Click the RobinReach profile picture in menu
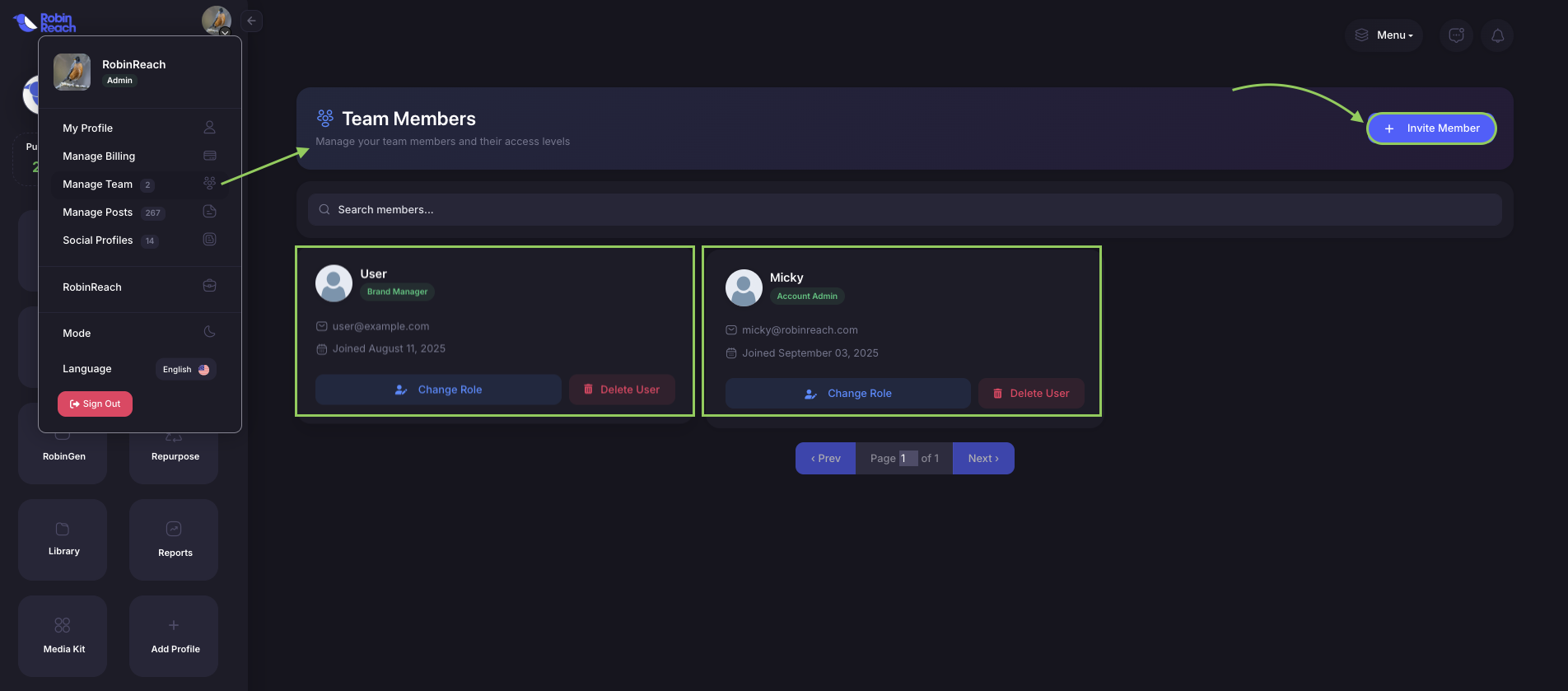Screen dimensions: 1568x691 click(72, 72)
